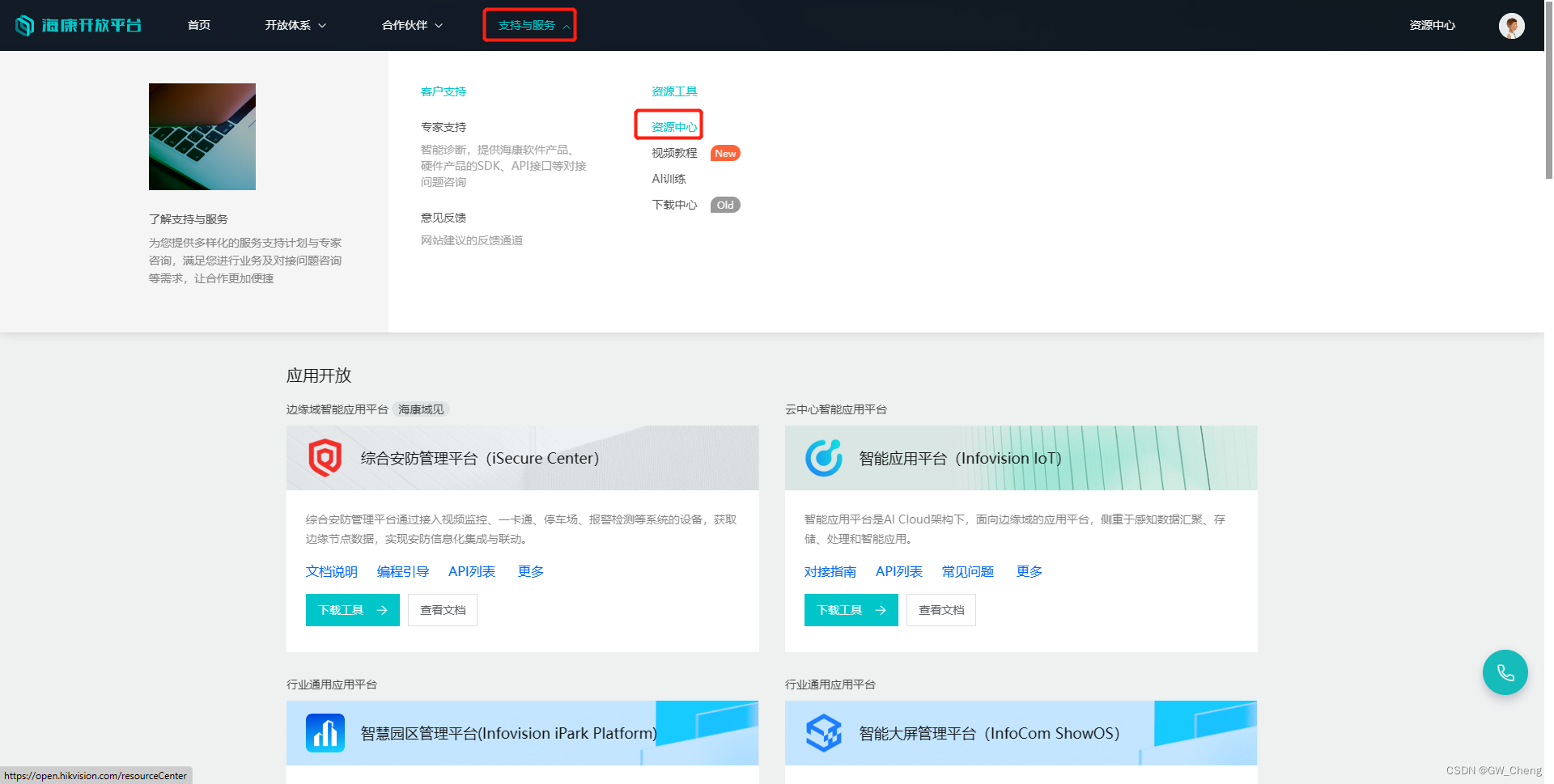1554x784 pixels.
Task: Open 文档说明 link for iSecure Center
Action: coord(332,571)
